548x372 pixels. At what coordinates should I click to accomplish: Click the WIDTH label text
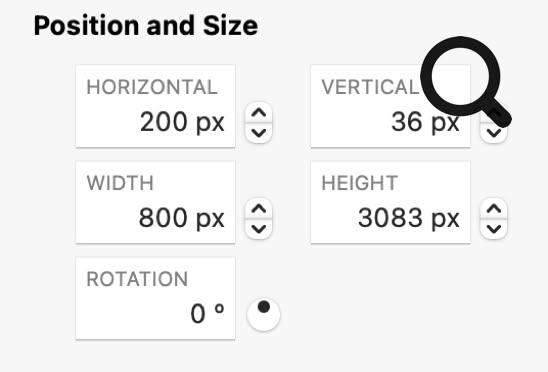(120, 183)
